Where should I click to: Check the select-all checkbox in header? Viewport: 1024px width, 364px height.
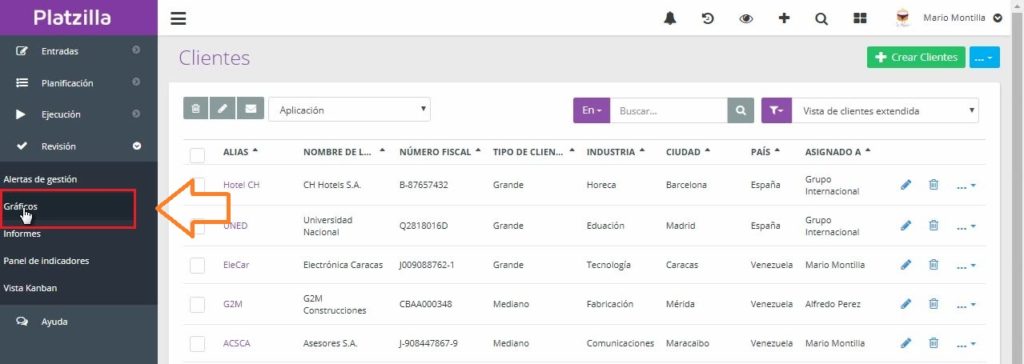(197, 156)
